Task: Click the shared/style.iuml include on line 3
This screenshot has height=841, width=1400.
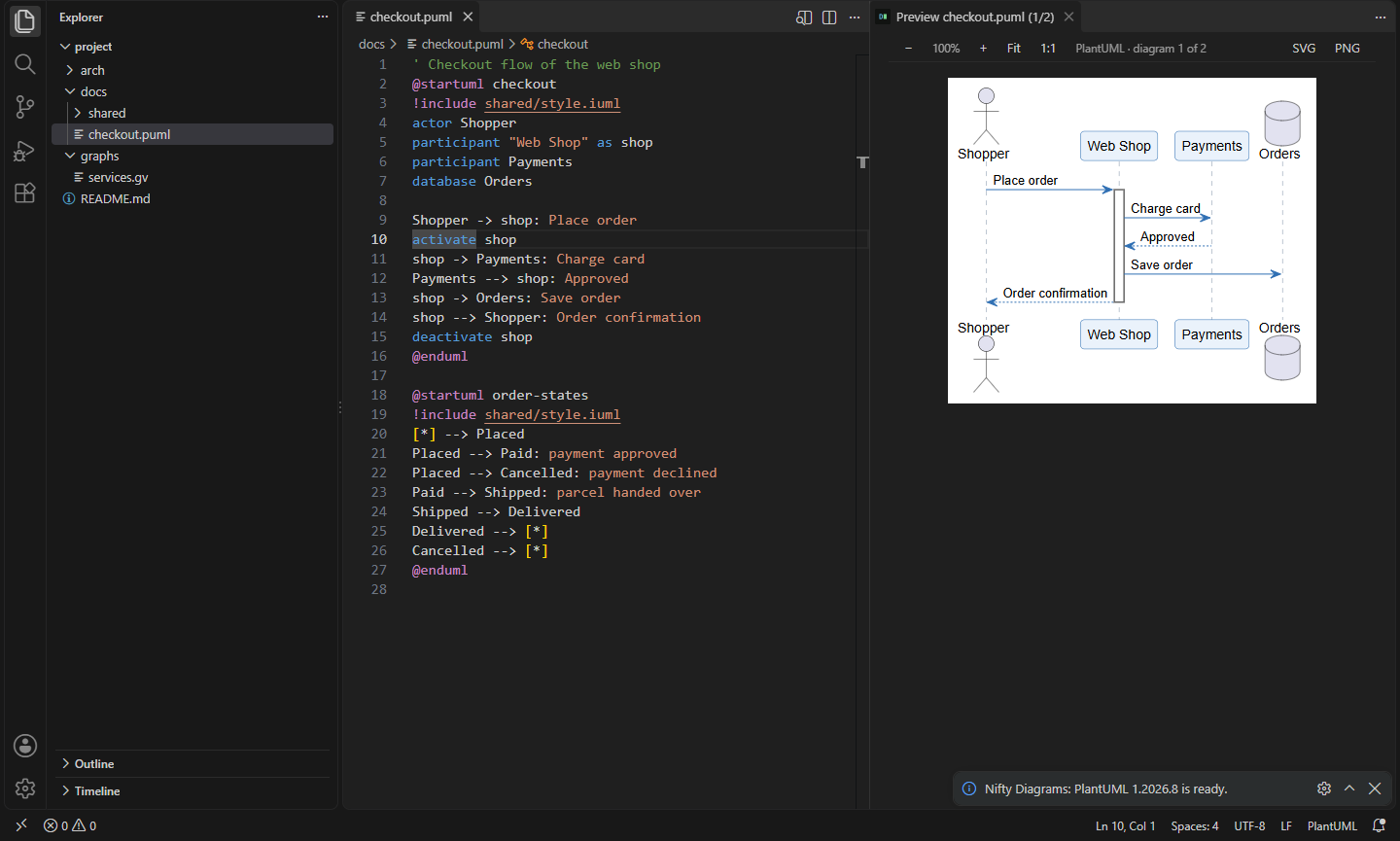Action: tap(552, 103)
